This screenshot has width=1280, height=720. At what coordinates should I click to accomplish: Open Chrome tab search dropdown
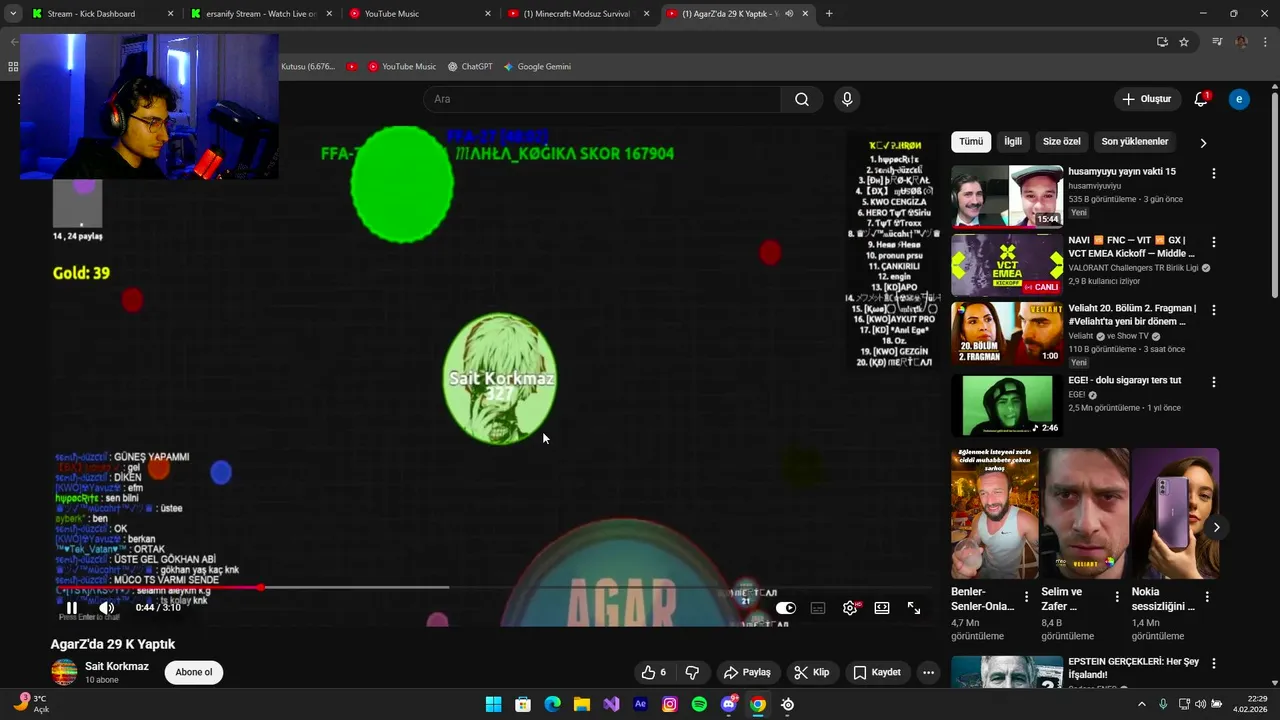13,14
